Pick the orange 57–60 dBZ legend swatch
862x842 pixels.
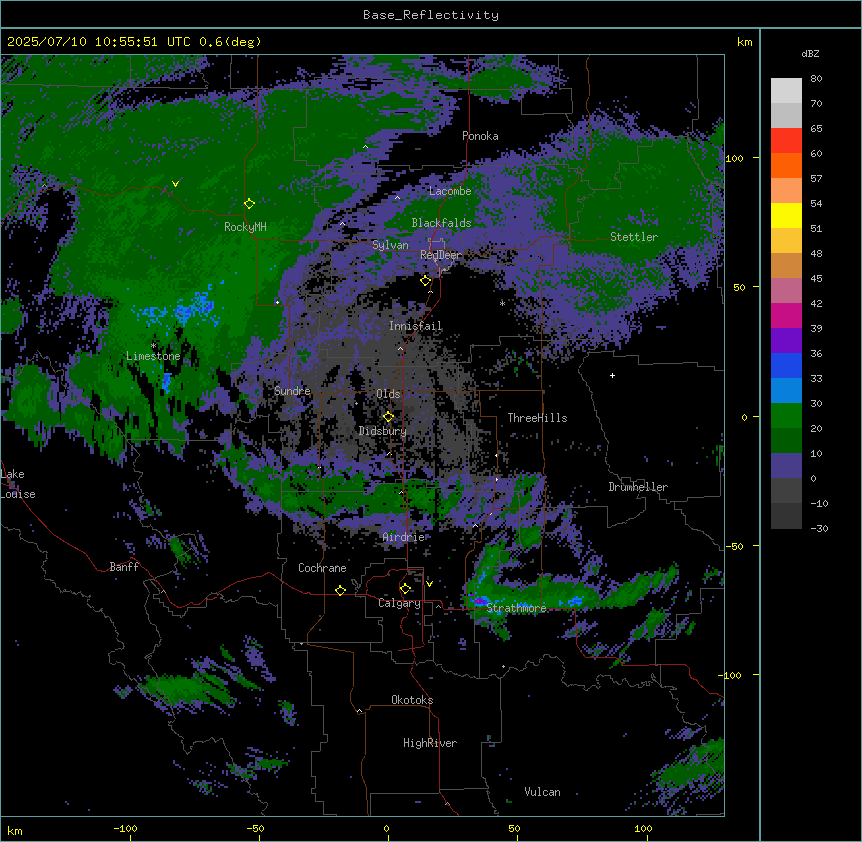[786, 165]
